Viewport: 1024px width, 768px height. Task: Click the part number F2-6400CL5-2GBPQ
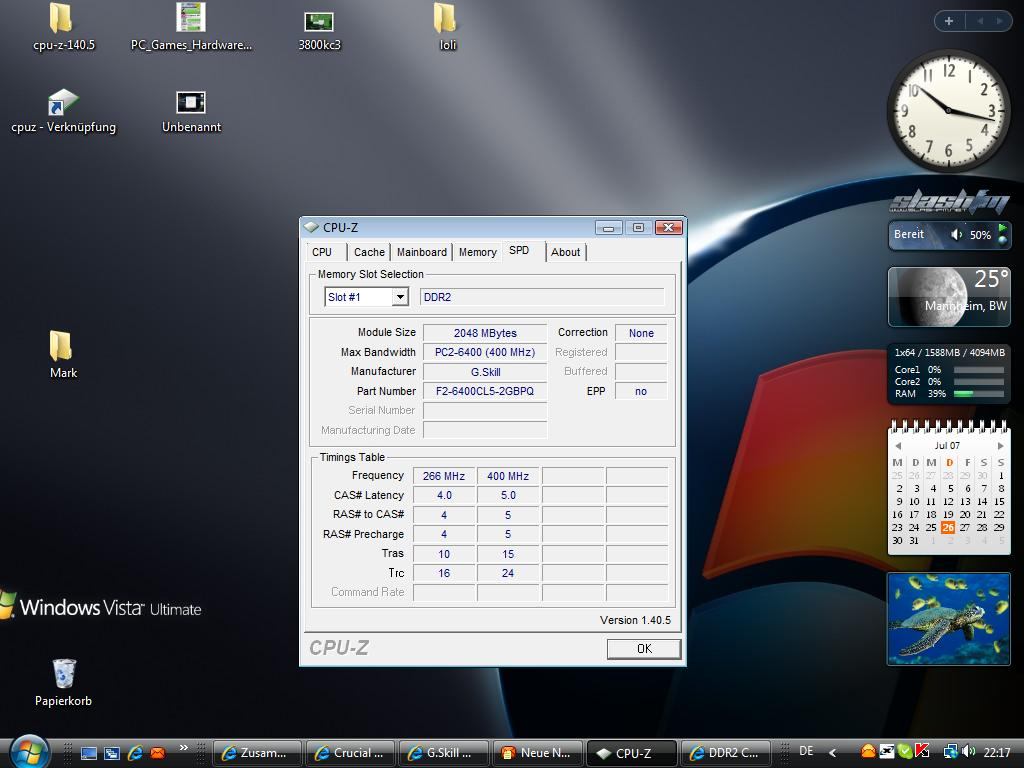pyautogui.click(x=485, y=391)
